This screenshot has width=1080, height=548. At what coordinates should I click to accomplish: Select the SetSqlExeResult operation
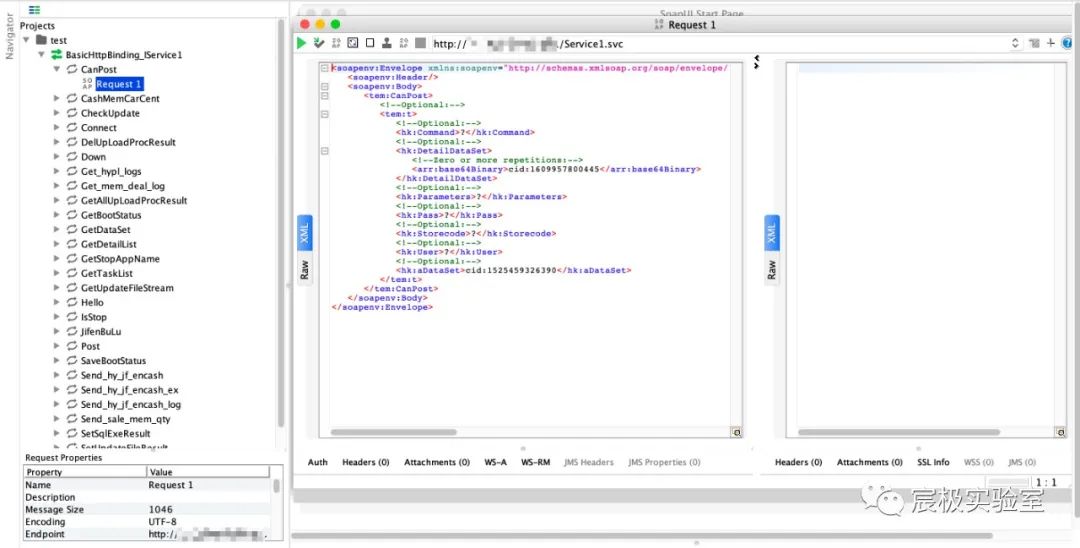[x=115, y=433]
